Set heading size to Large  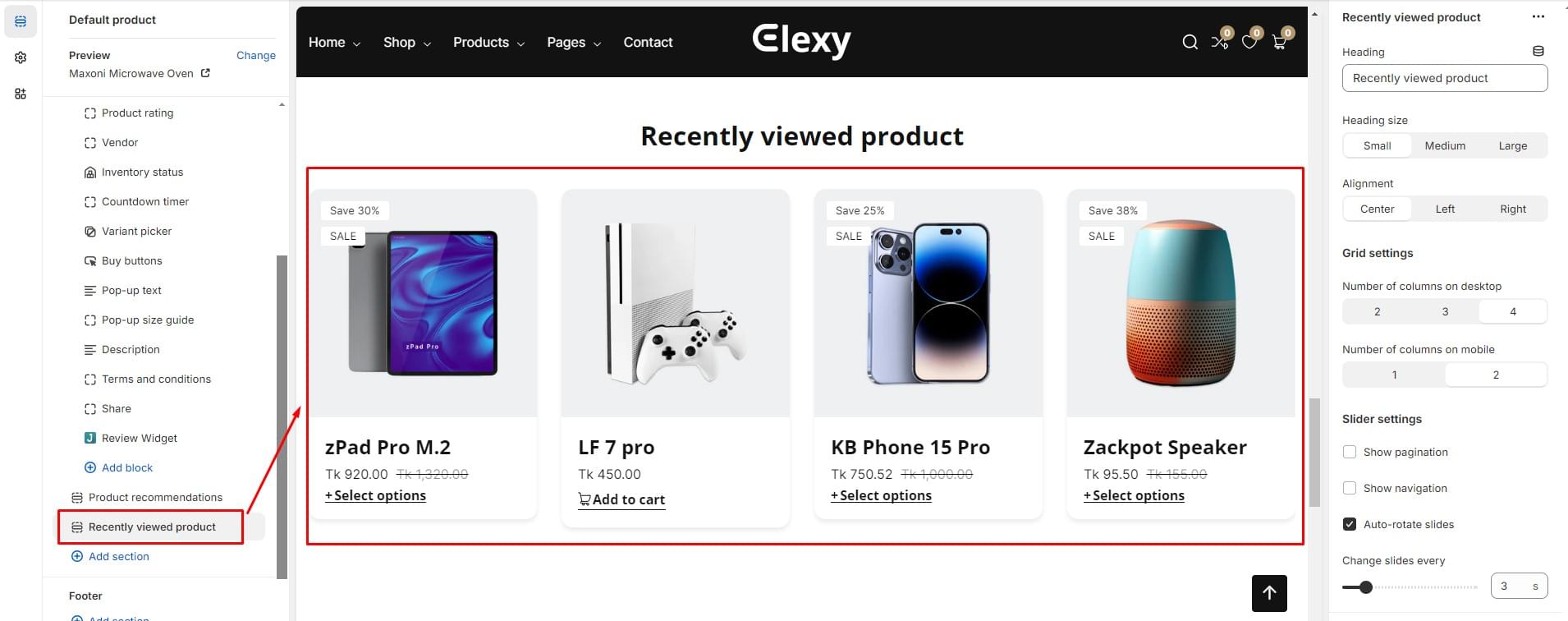[1512, 145]
